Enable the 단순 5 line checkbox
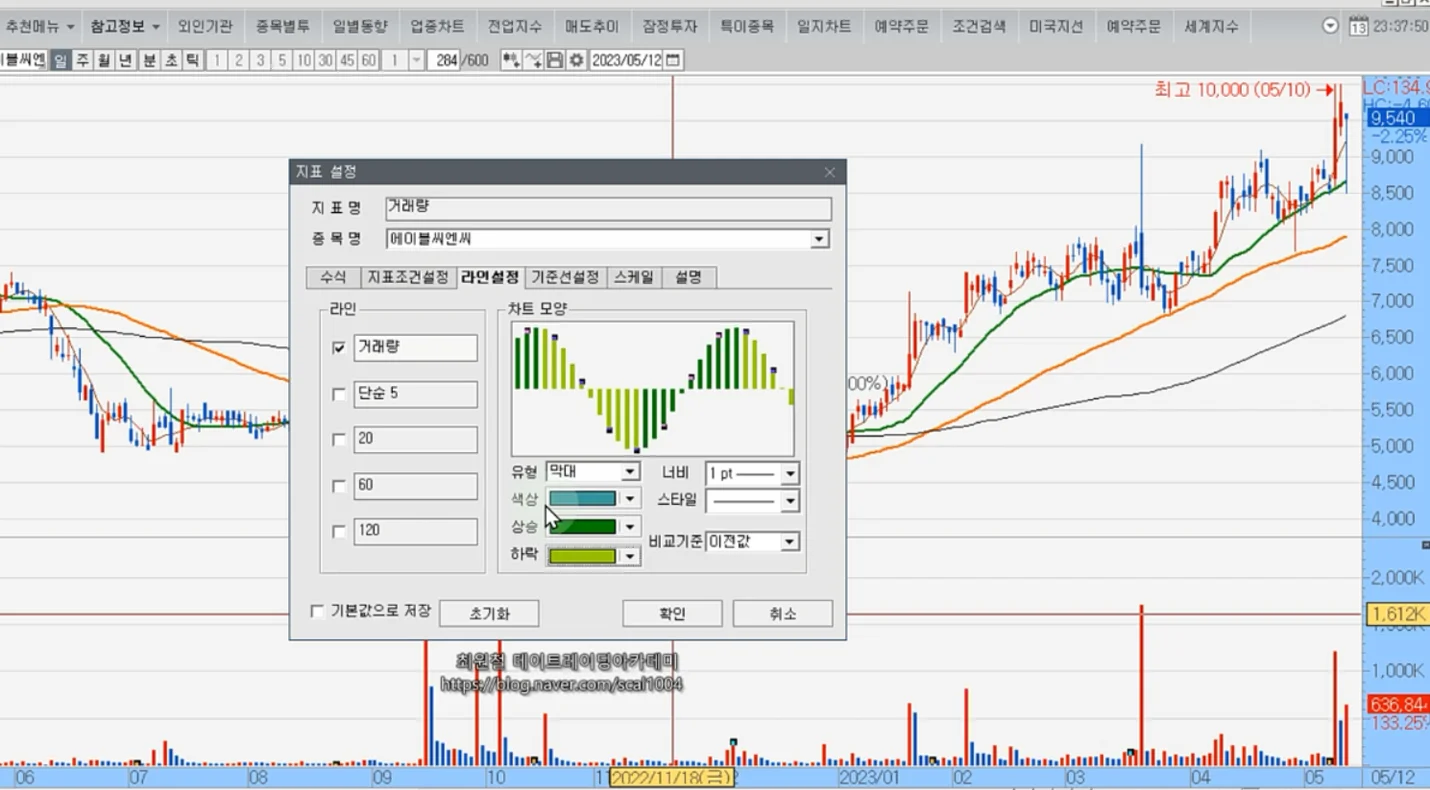The image size is (1430, 790). [x=339, y=394]
